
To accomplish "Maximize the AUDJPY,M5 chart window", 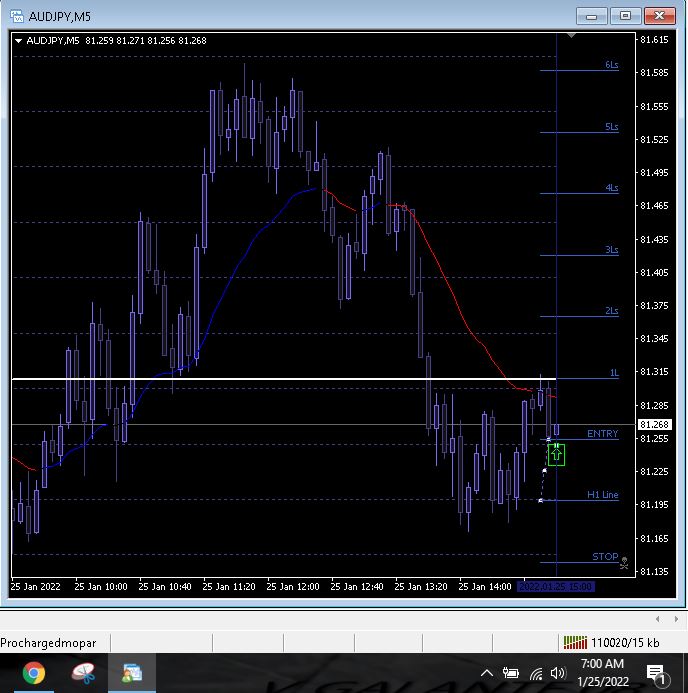I will click(625, 16).
